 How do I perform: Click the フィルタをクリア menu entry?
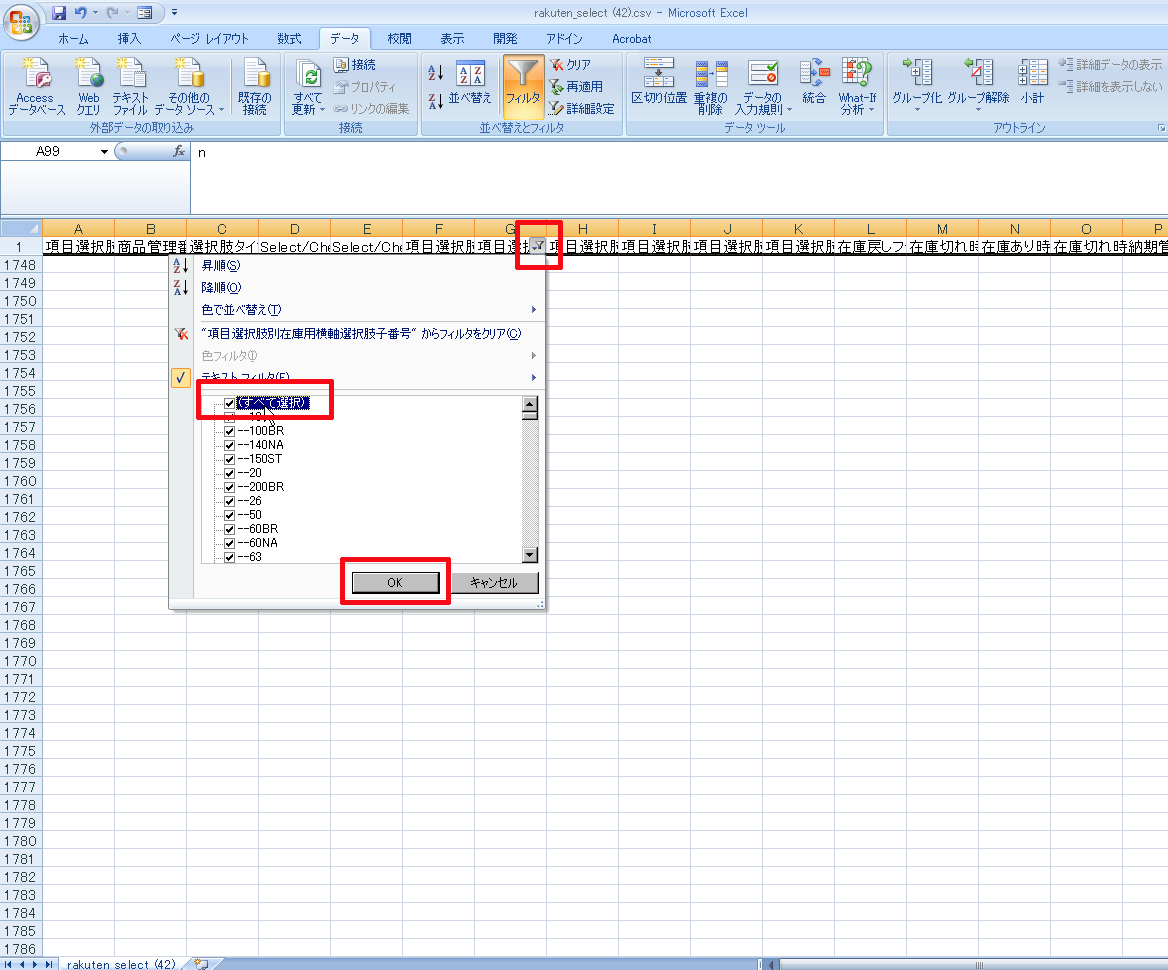358,334
